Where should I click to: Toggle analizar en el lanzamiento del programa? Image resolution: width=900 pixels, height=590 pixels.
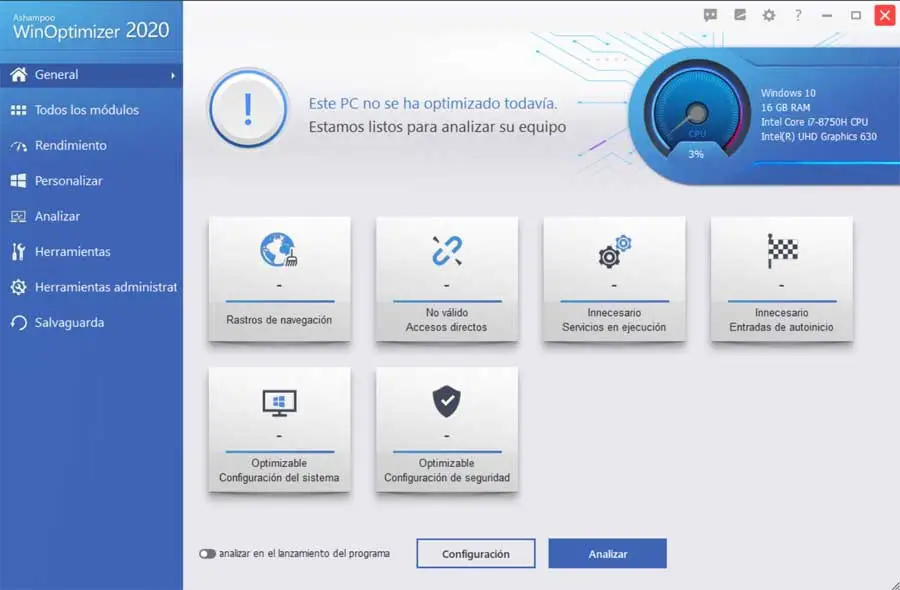207,554
